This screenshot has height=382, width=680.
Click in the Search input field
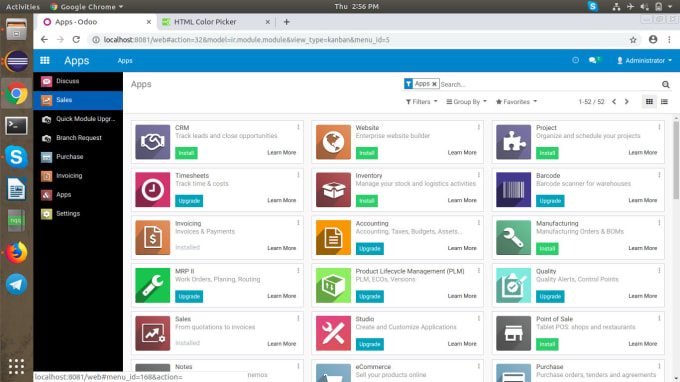pos(550,85)
